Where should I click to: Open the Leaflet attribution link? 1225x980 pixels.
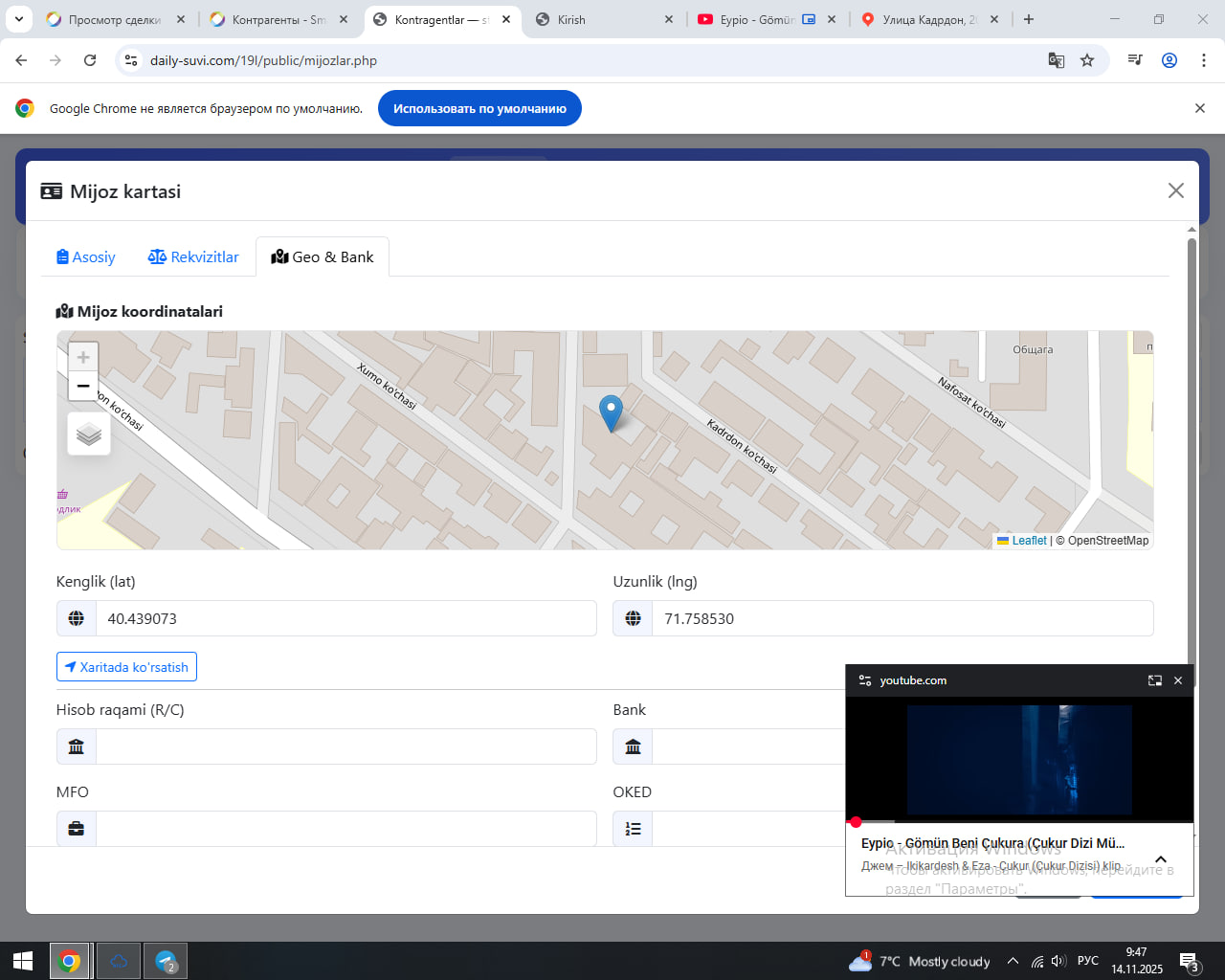pos(1029,541)
